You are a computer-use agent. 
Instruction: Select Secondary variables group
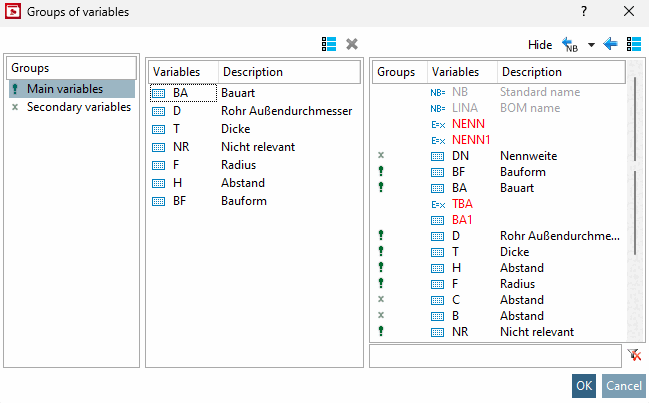[x=72, y=107]
